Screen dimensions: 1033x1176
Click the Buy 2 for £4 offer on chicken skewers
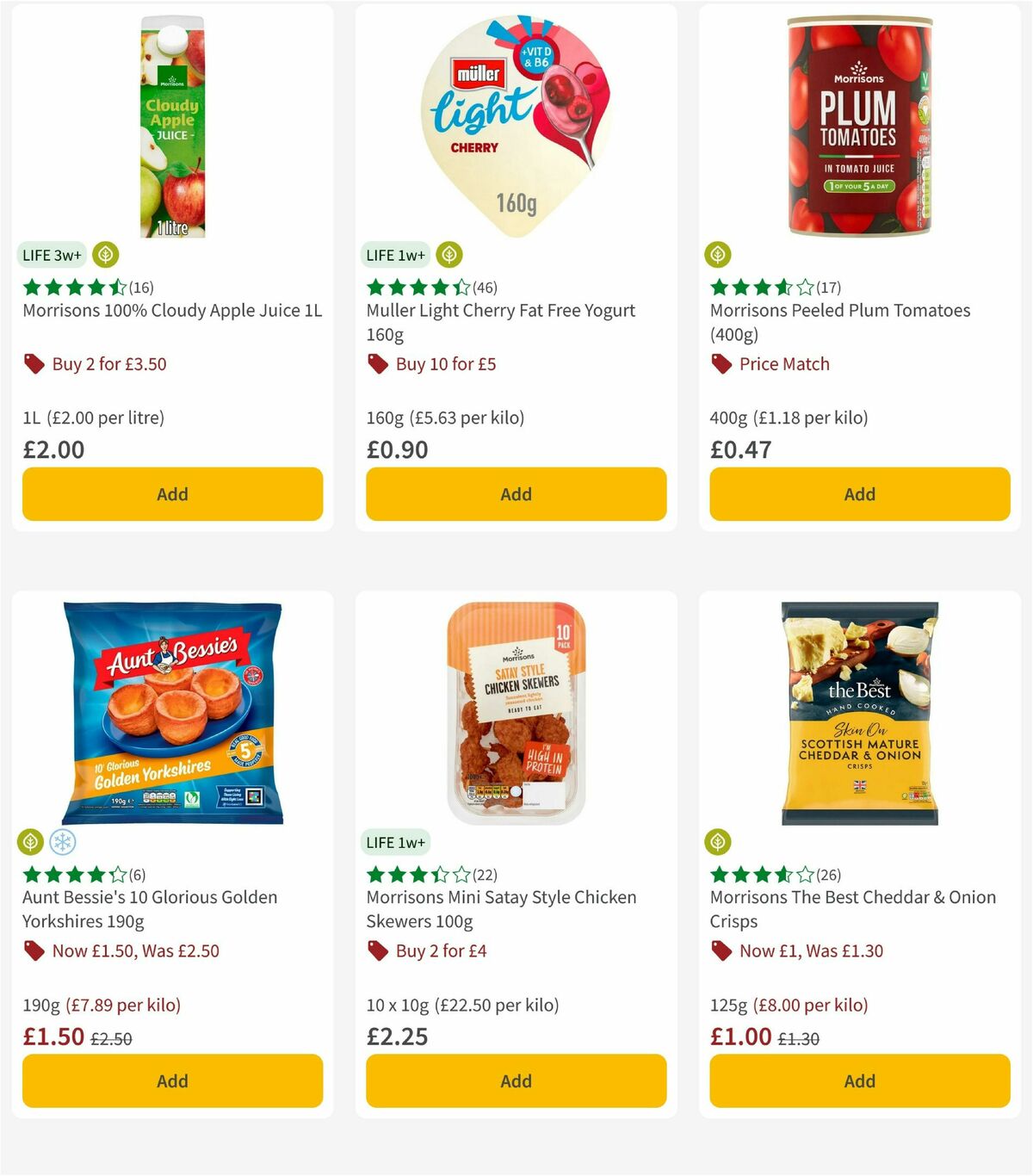pos(441,951)
